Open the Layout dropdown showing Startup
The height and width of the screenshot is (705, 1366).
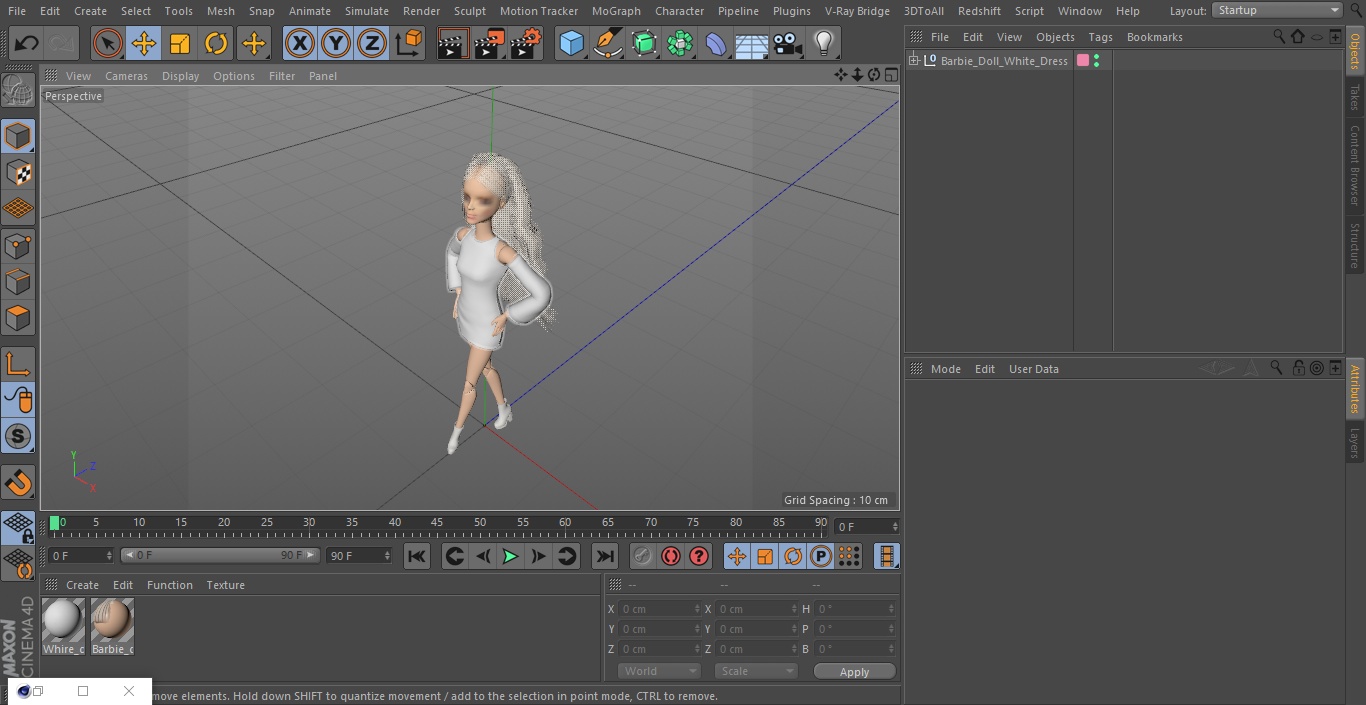coord(1277,10)
